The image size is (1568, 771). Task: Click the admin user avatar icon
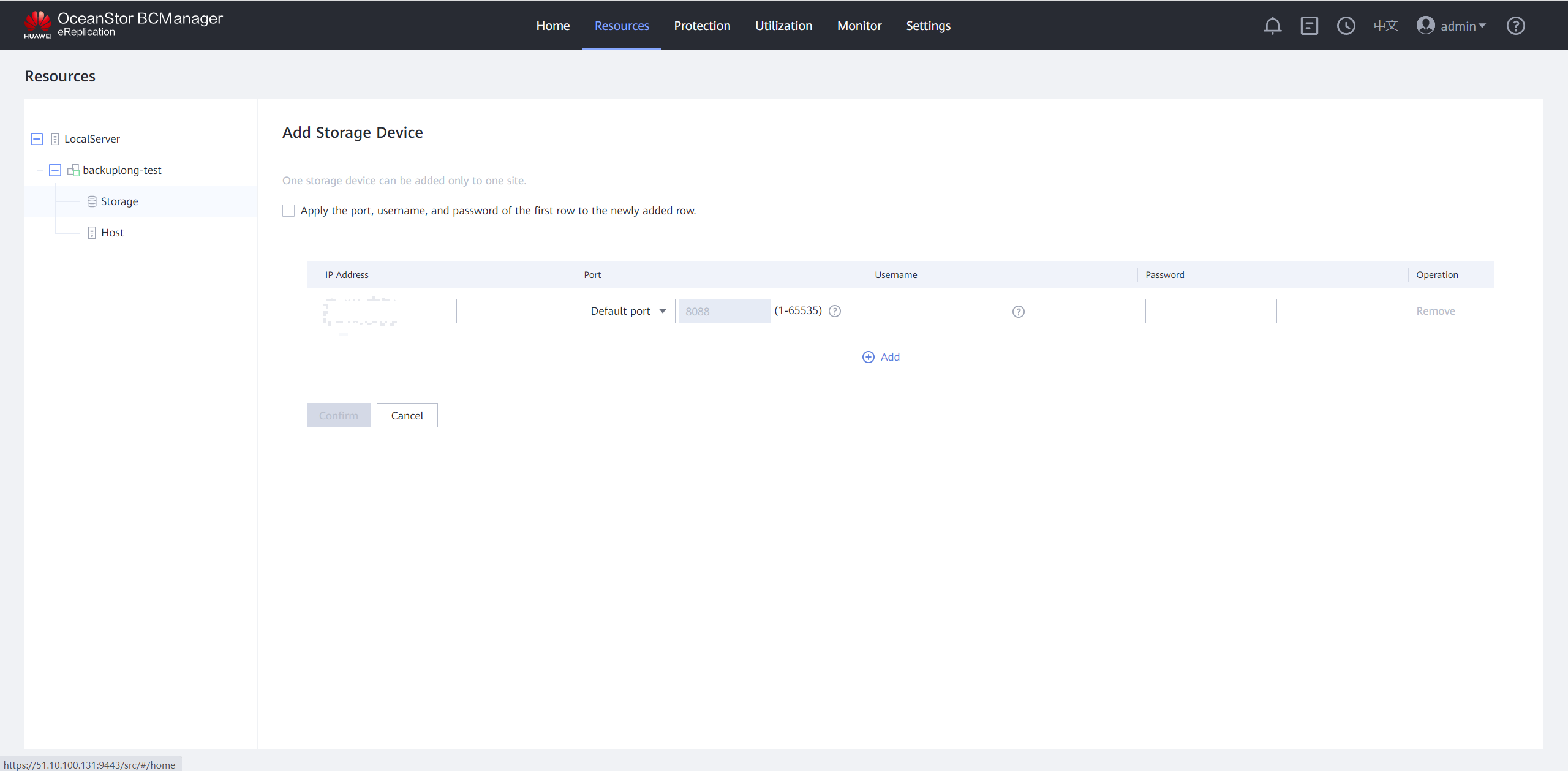(1425, 26)
